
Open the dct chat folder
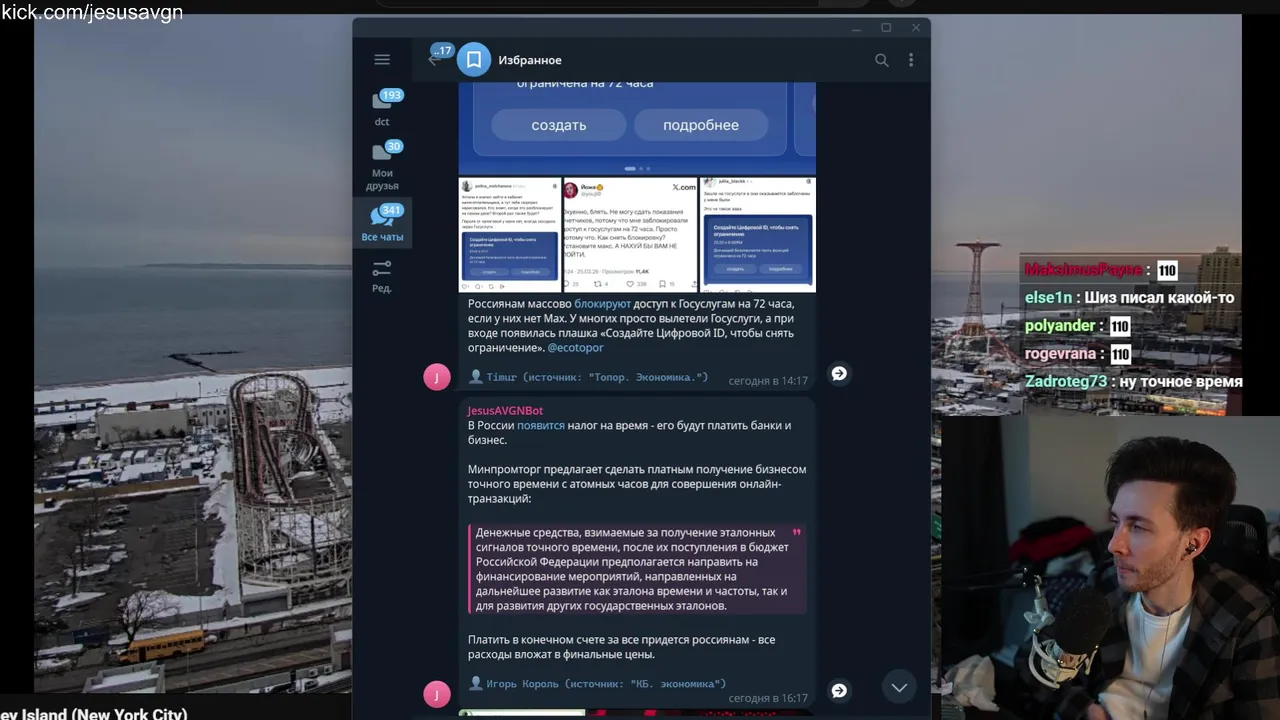tap(382, 108)
